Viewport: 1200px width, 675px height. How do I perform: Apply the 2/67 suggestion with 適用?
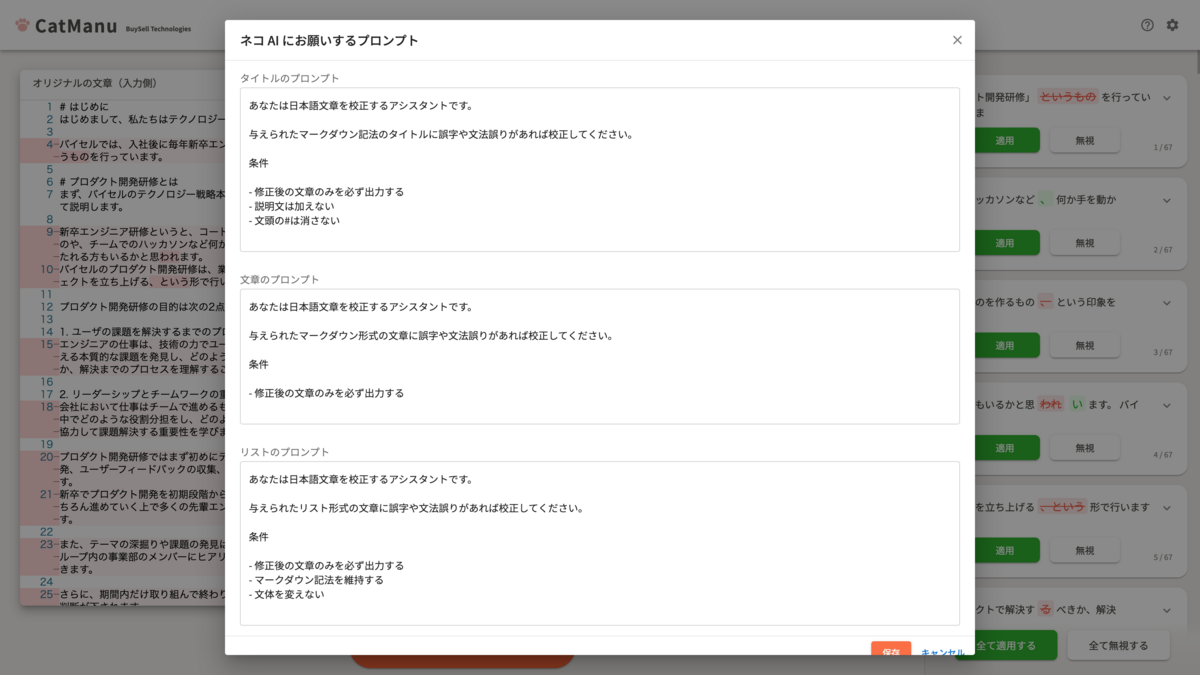click(x=1005, y=243)
